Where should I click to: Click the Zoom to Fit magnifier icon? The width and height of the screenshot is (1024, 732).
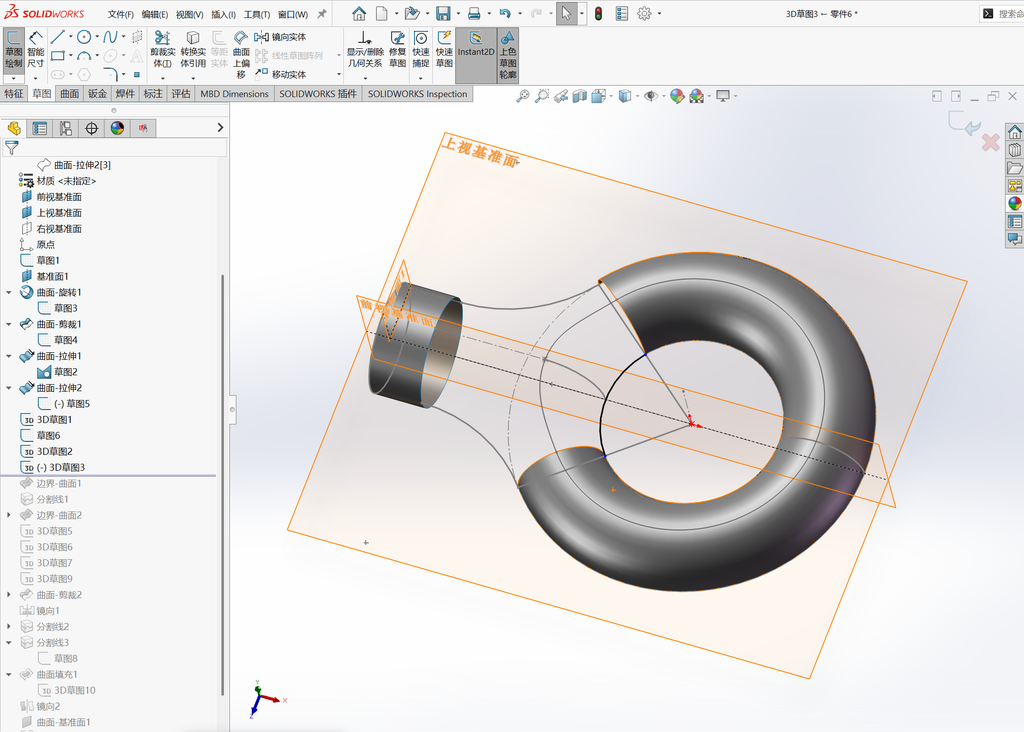523,96
